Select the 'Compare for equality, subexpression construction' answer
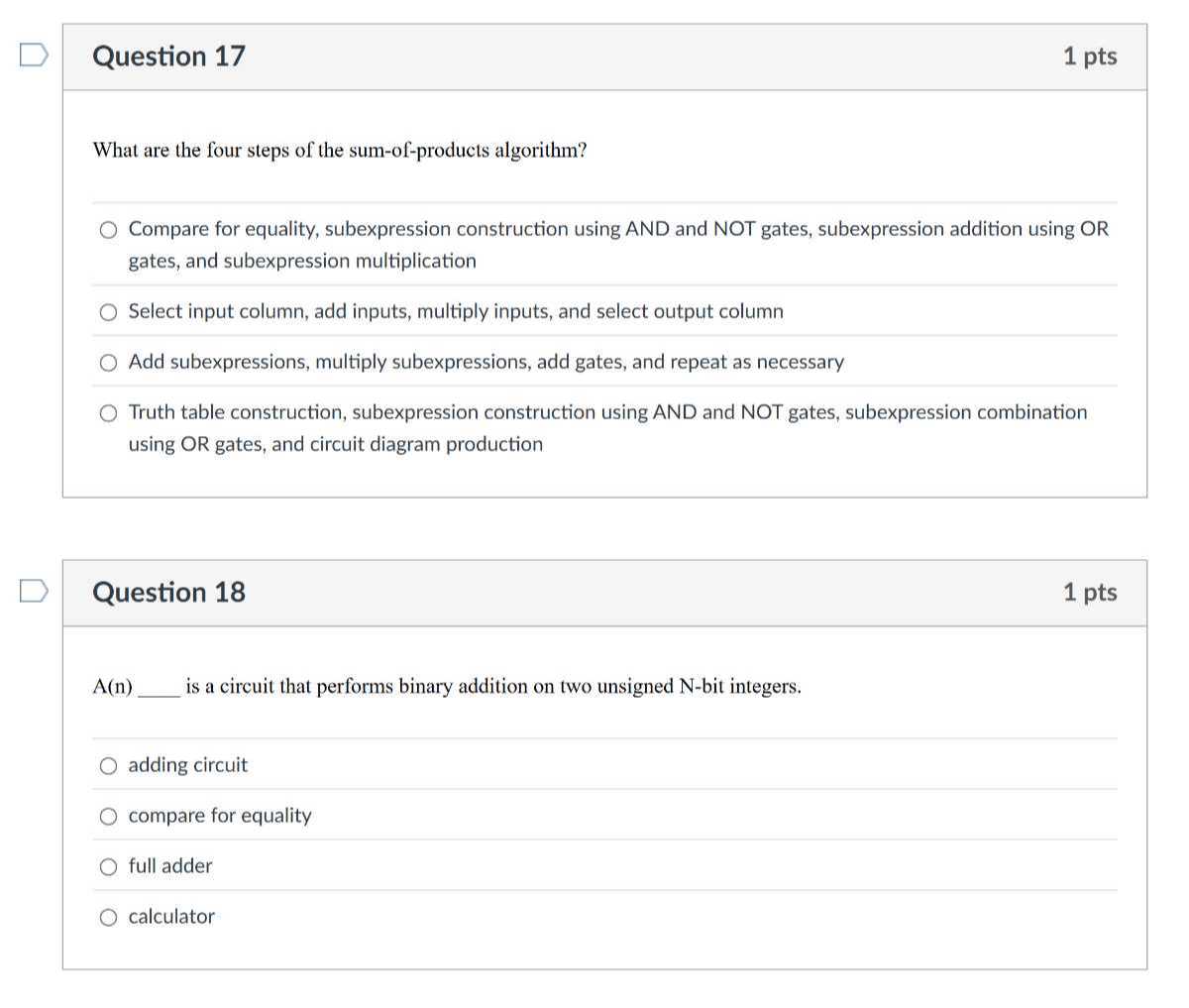 pos(109,230)
